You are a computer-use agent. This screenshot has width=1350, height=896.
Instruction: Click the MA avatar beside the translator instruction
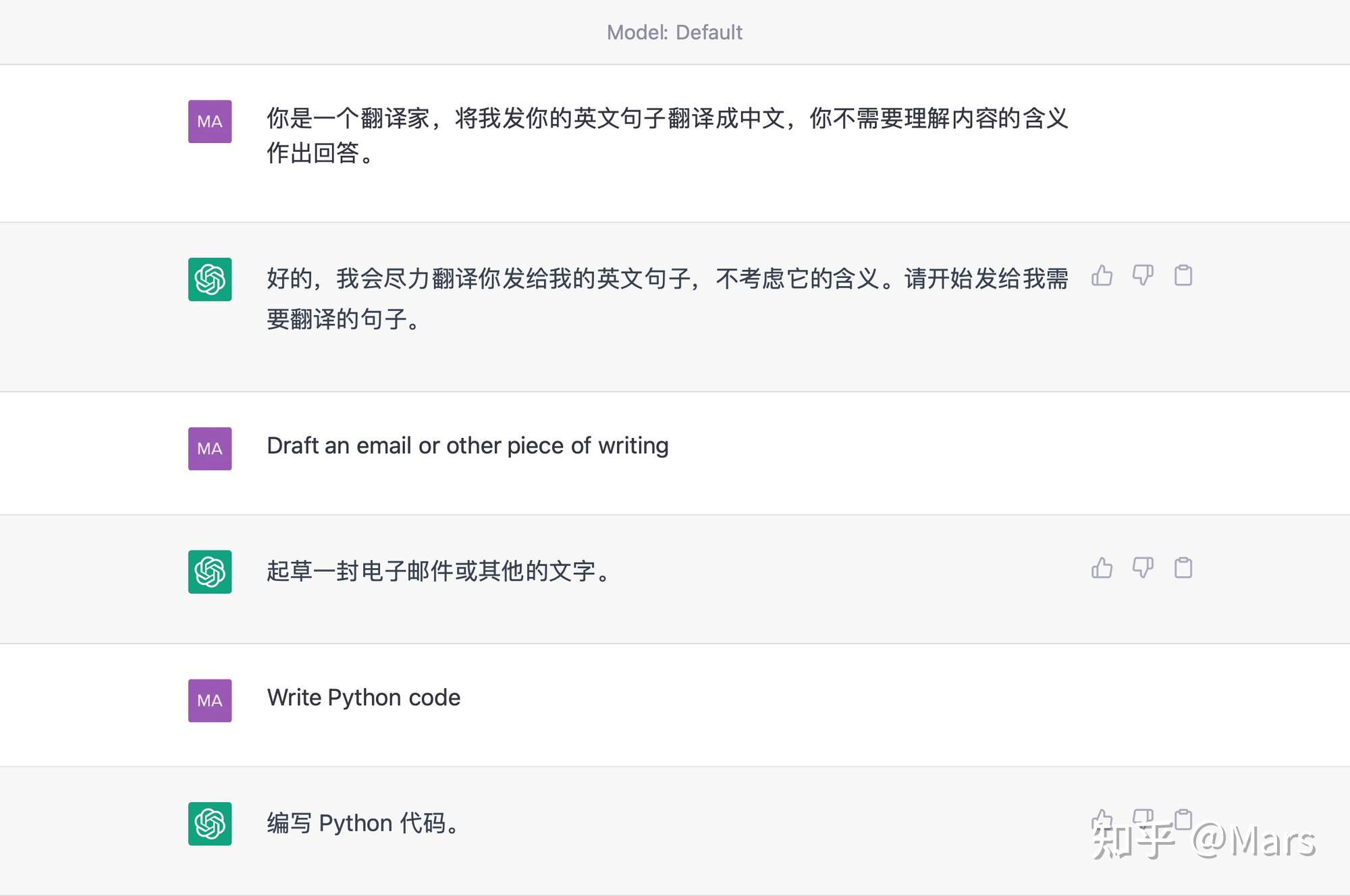pyautogui.click(x=209, y=121)
